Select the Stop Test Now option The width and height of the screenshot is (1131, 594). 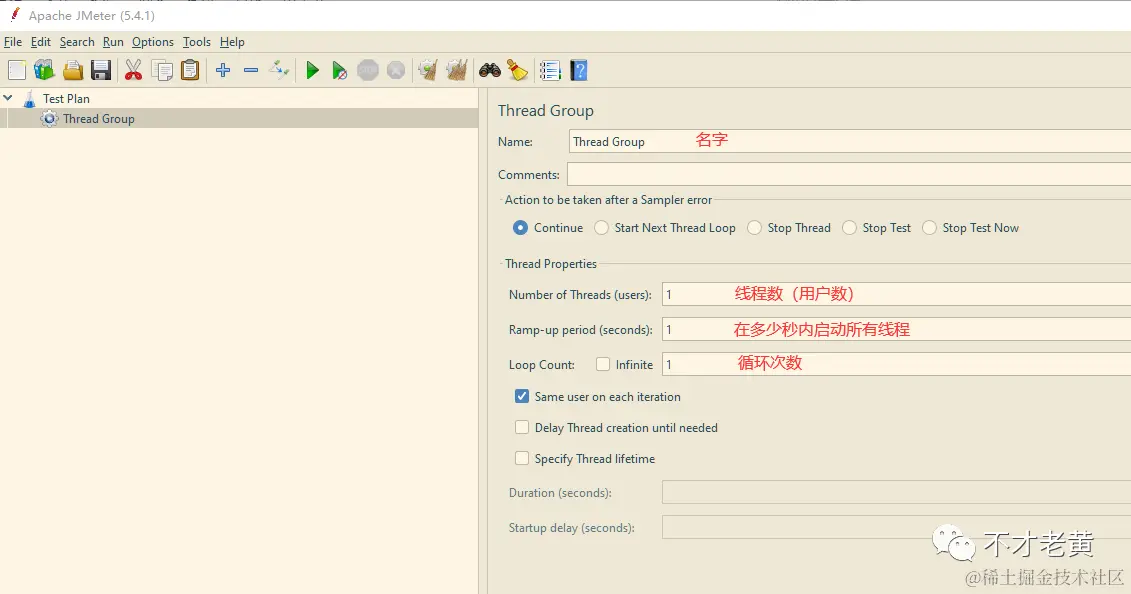930,228
